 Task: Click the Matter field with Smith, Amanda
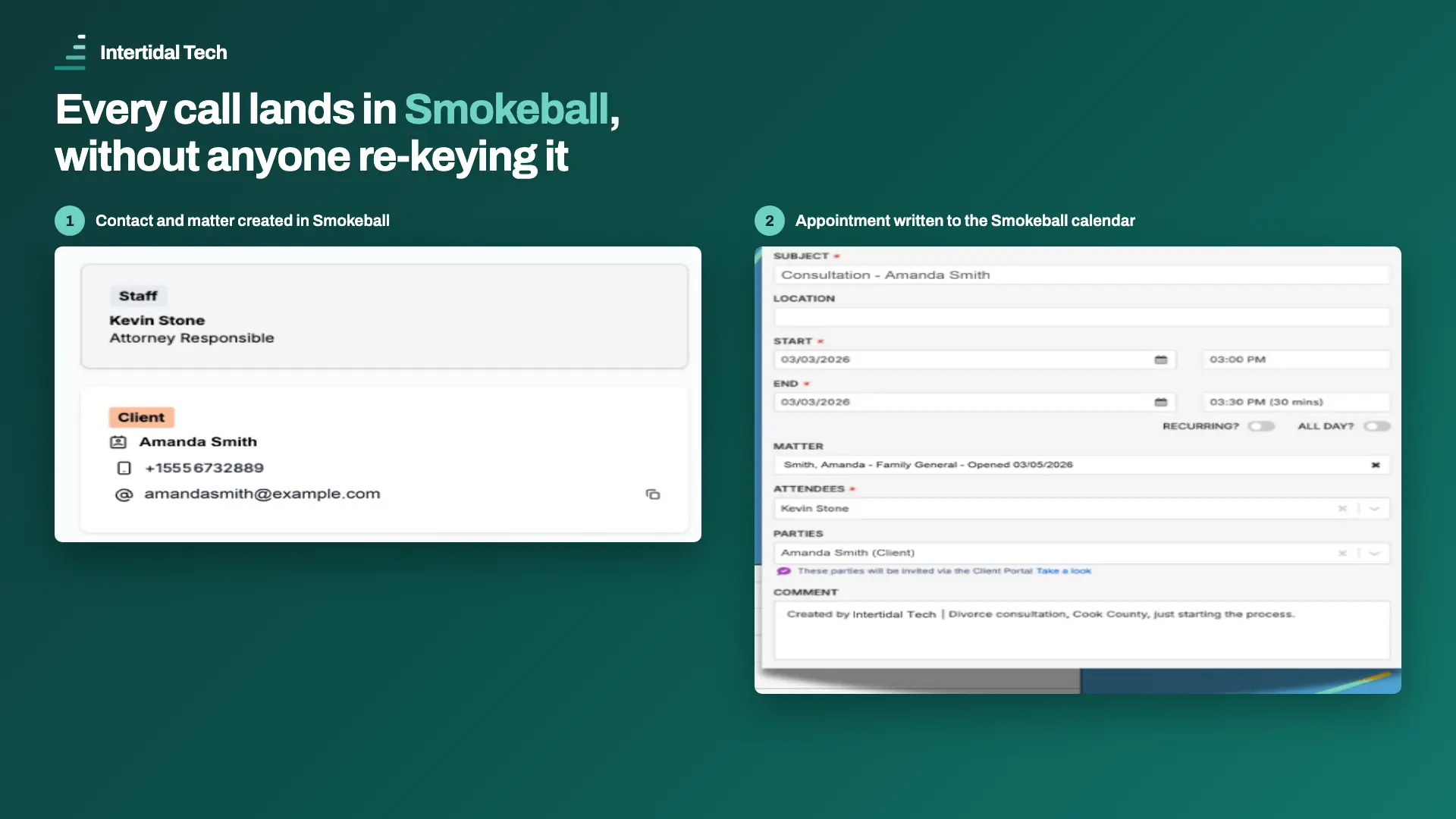[1082, 465]
